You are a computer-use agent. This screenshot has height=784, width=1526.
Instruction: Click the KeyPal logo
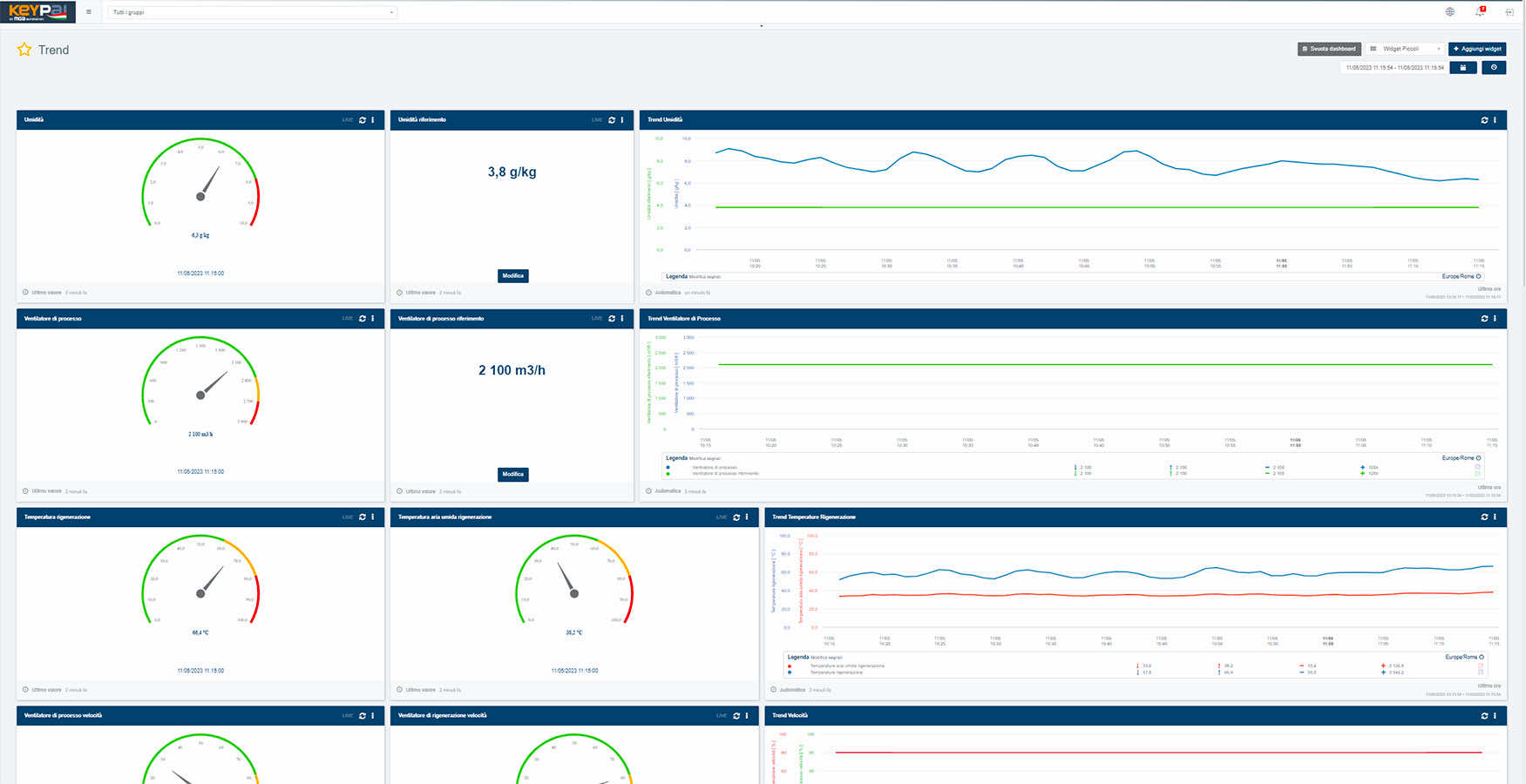(x=38, y=12)
